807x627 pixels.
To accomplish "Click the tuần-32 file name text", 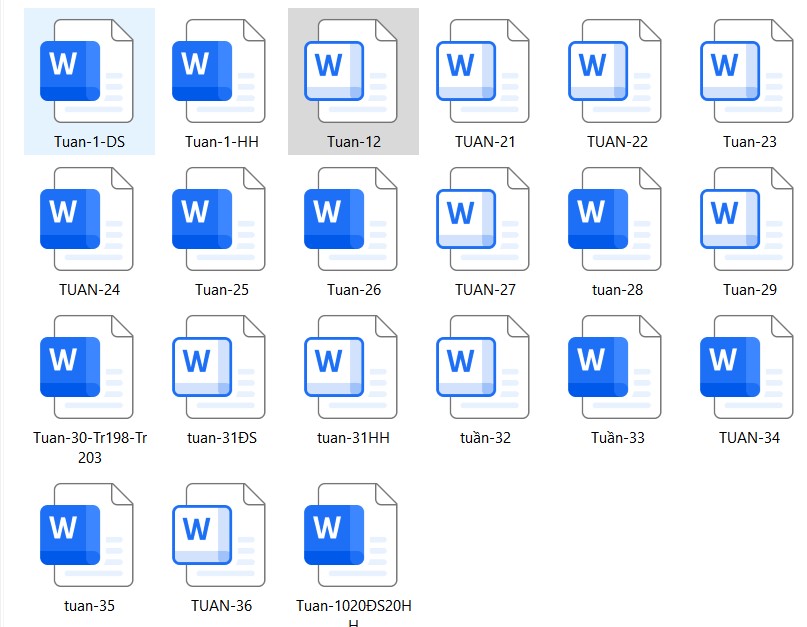I will (x=485, y=438).
